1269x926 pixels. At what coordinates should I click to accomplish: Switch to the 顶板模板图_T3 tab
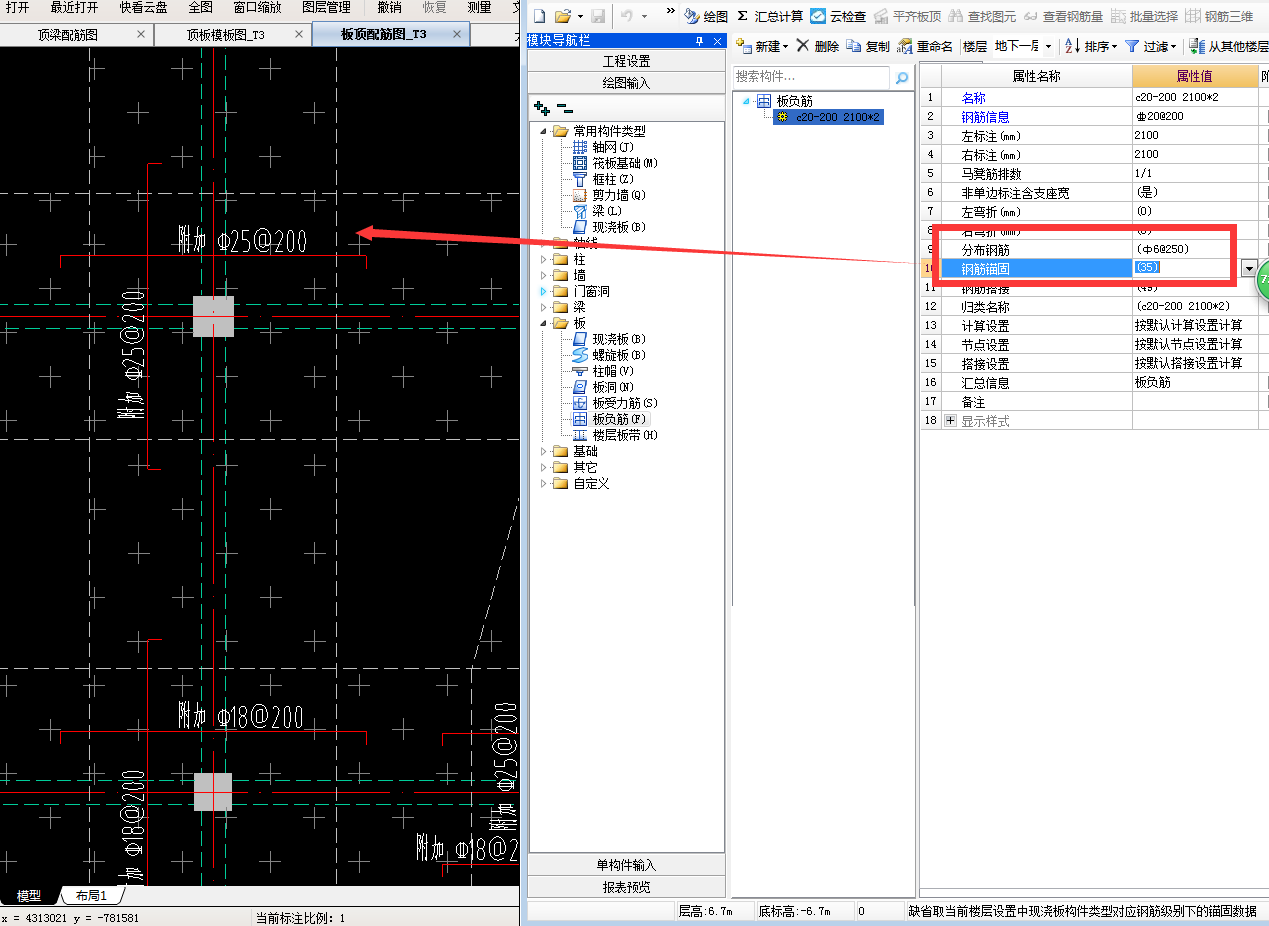click(226, 34)
